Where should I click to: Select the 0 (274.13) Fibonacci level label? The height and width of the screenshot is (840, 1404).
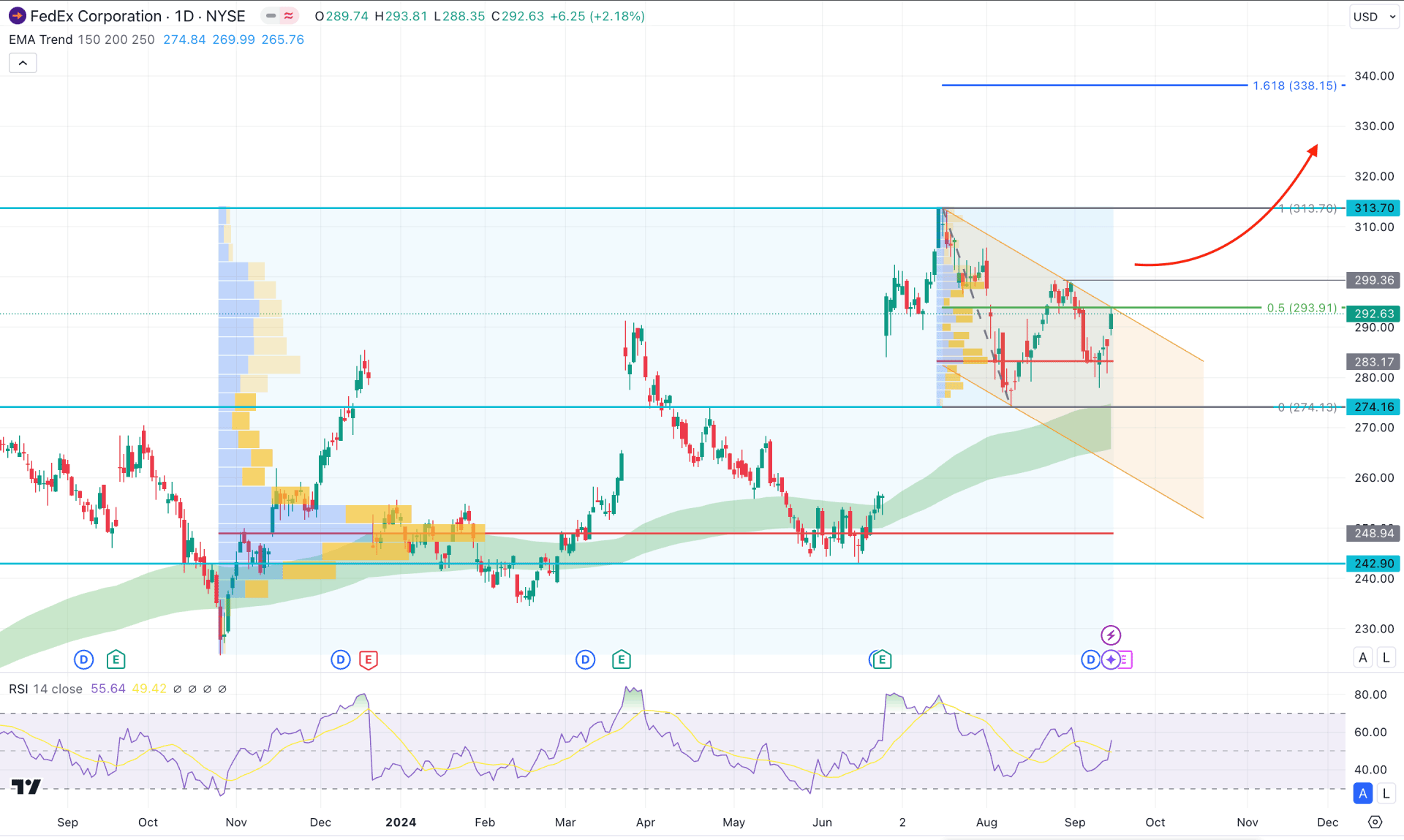tap(1307, 407)
